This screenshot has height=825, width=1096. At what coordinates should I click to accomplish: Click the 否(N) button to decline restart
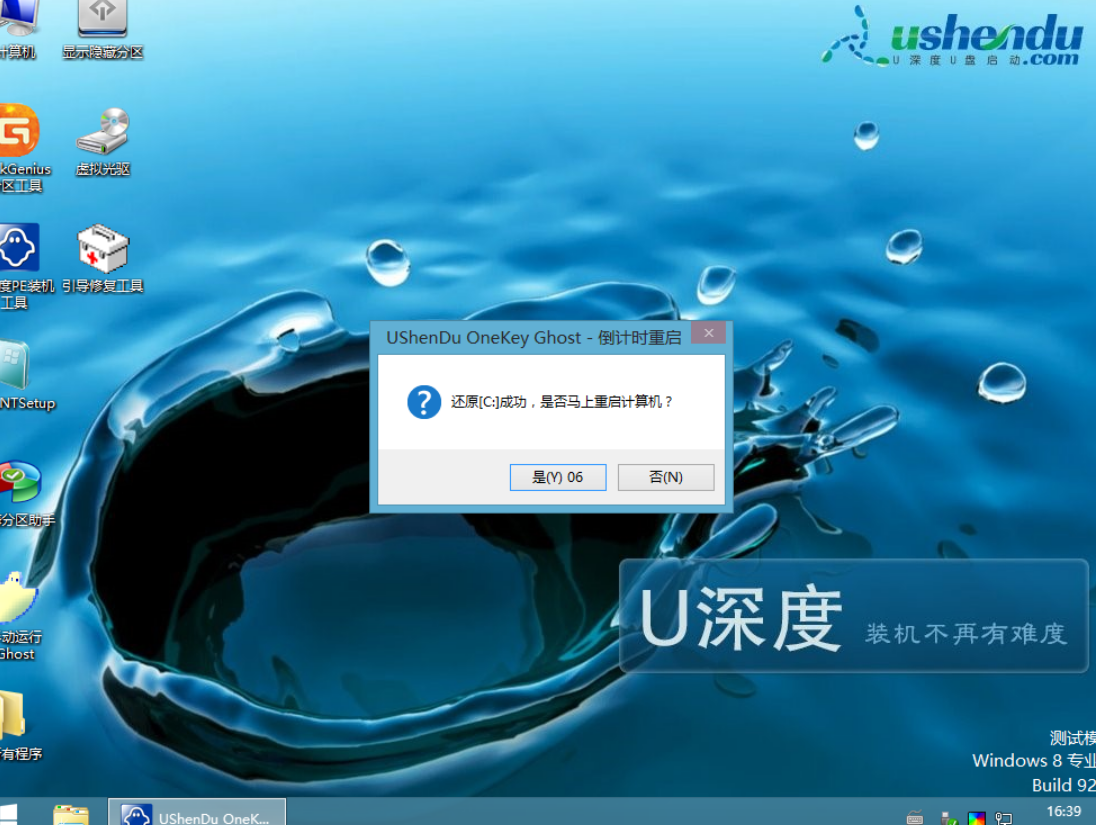point(665,477)
